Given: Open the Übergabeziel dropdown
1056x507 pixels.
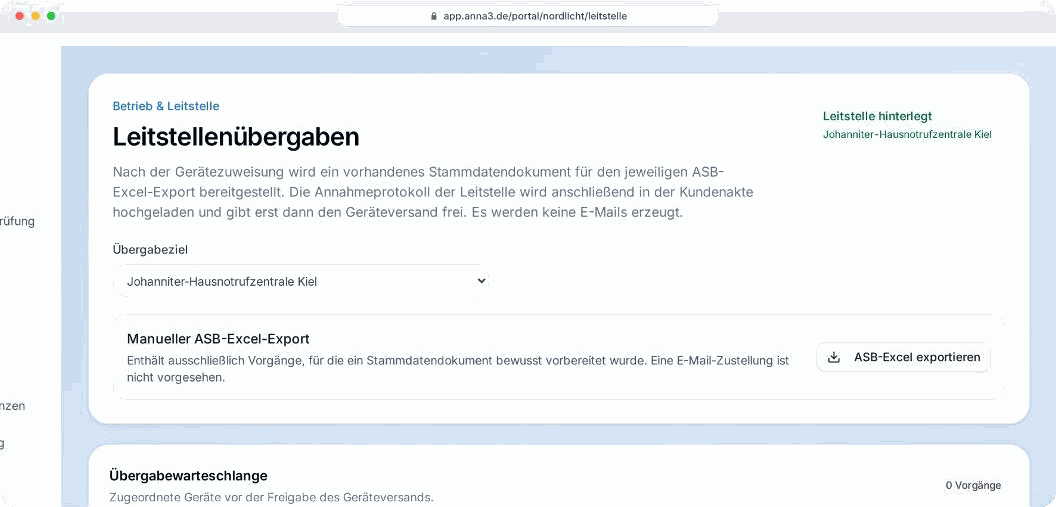Looking at the screenshot, I should click(x=301, y=281).
